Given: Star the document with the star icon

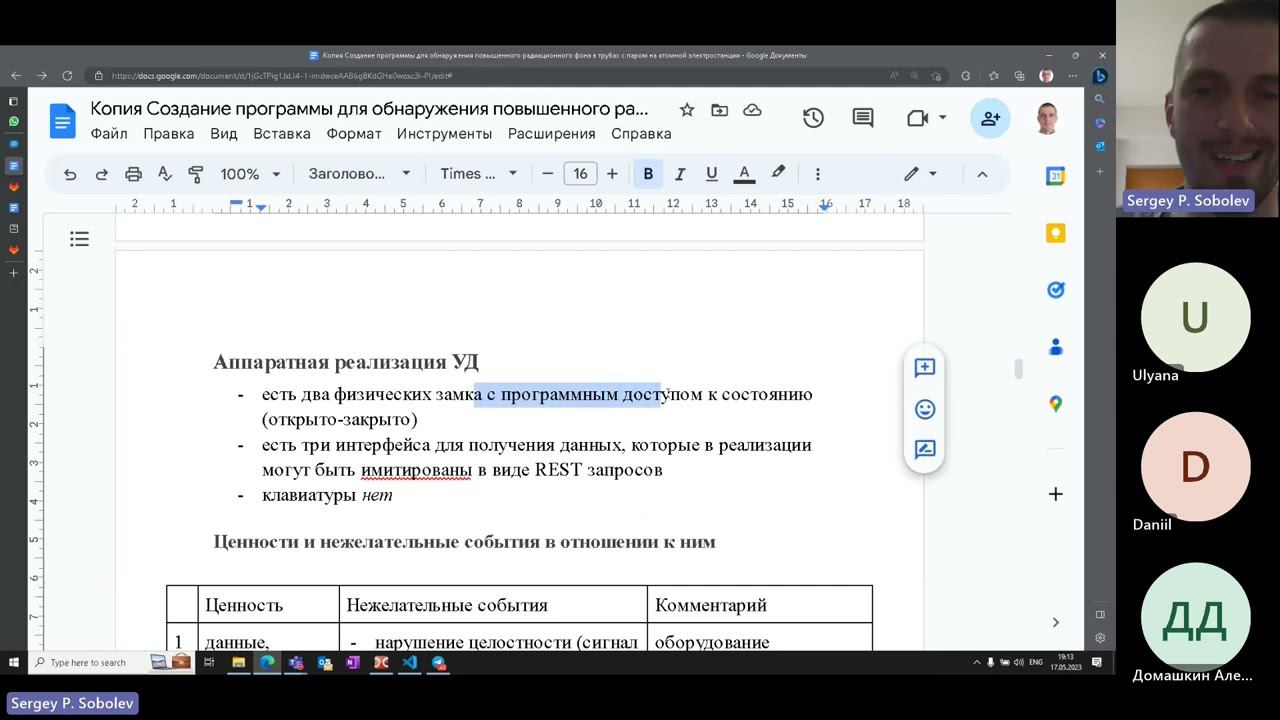Looking at the screenshot, I should (x=686, y=110).
